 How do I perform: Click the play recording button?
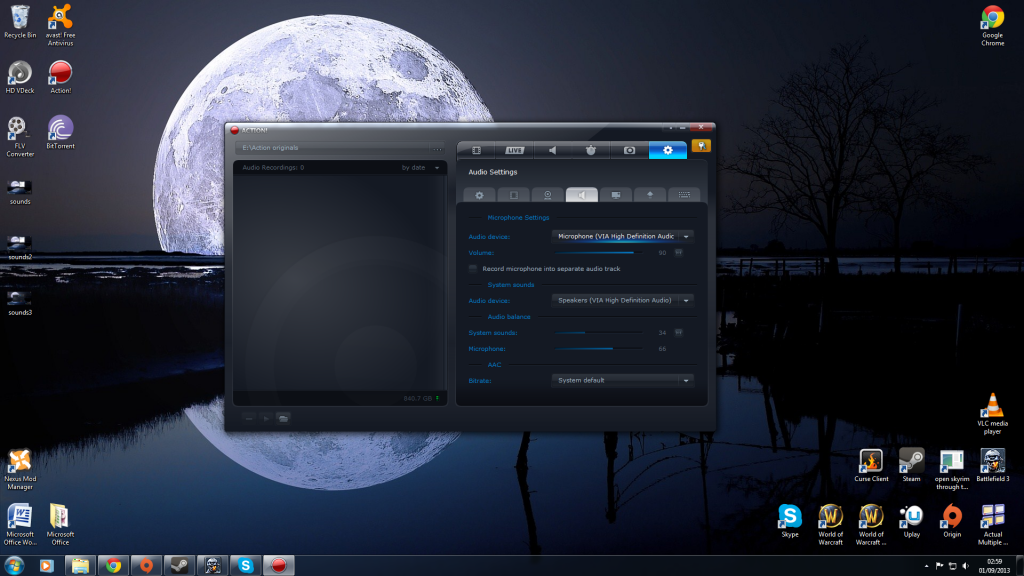click(x=266, y=418)
